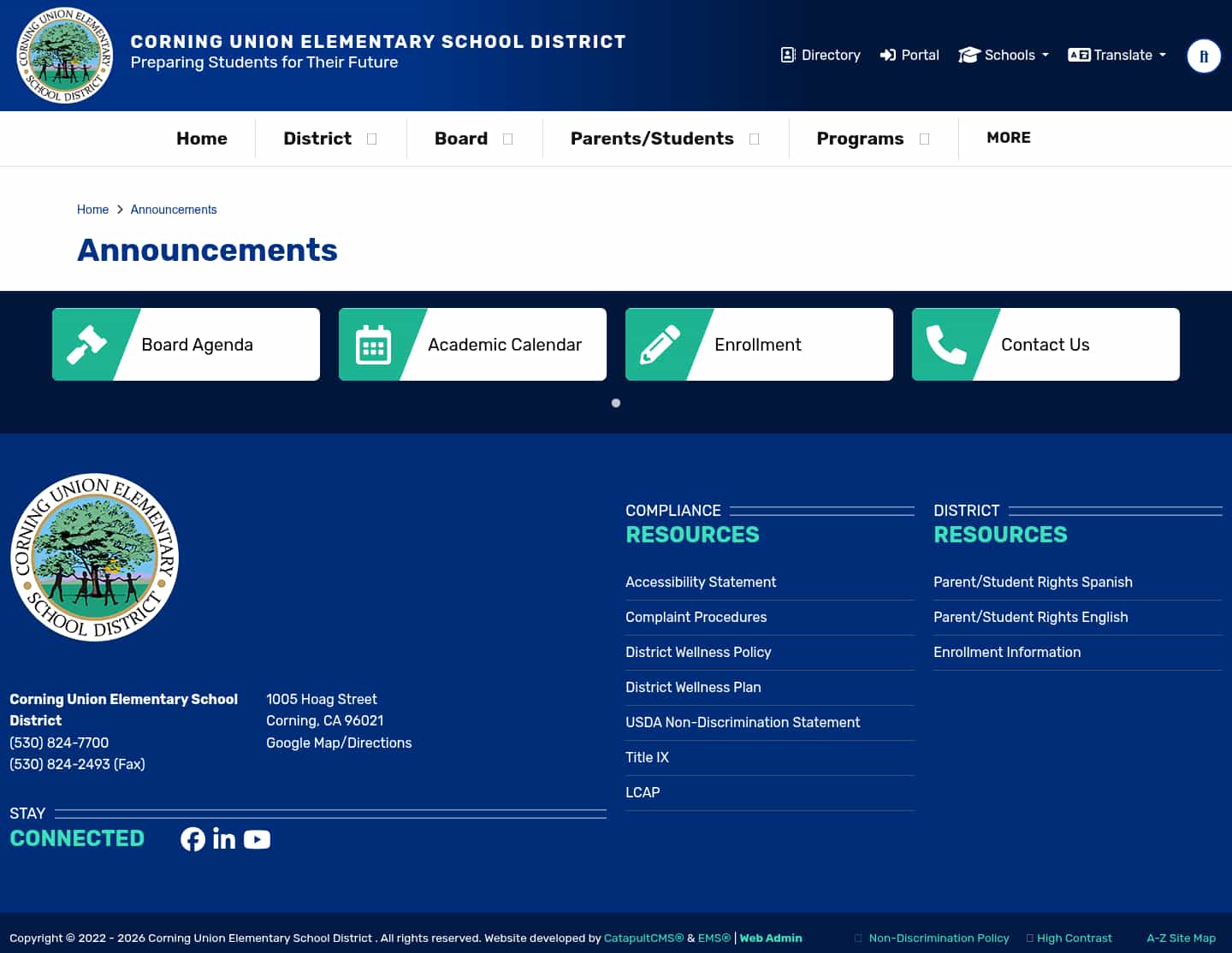Viewport: 1232px width, 953px height.
Task: Expand the Programs submenu toggle
Action: coord(924,139)
